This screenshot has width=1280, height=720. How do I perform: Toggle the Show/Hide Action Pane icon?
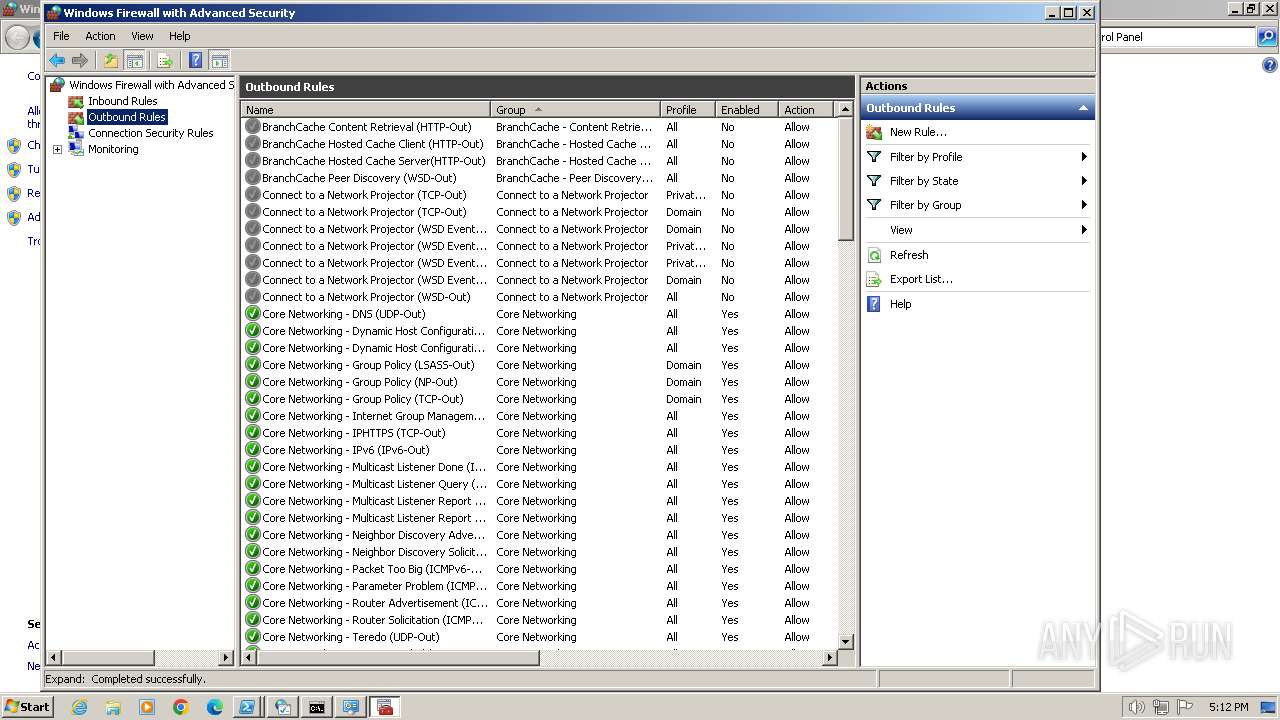click(219, 61)
